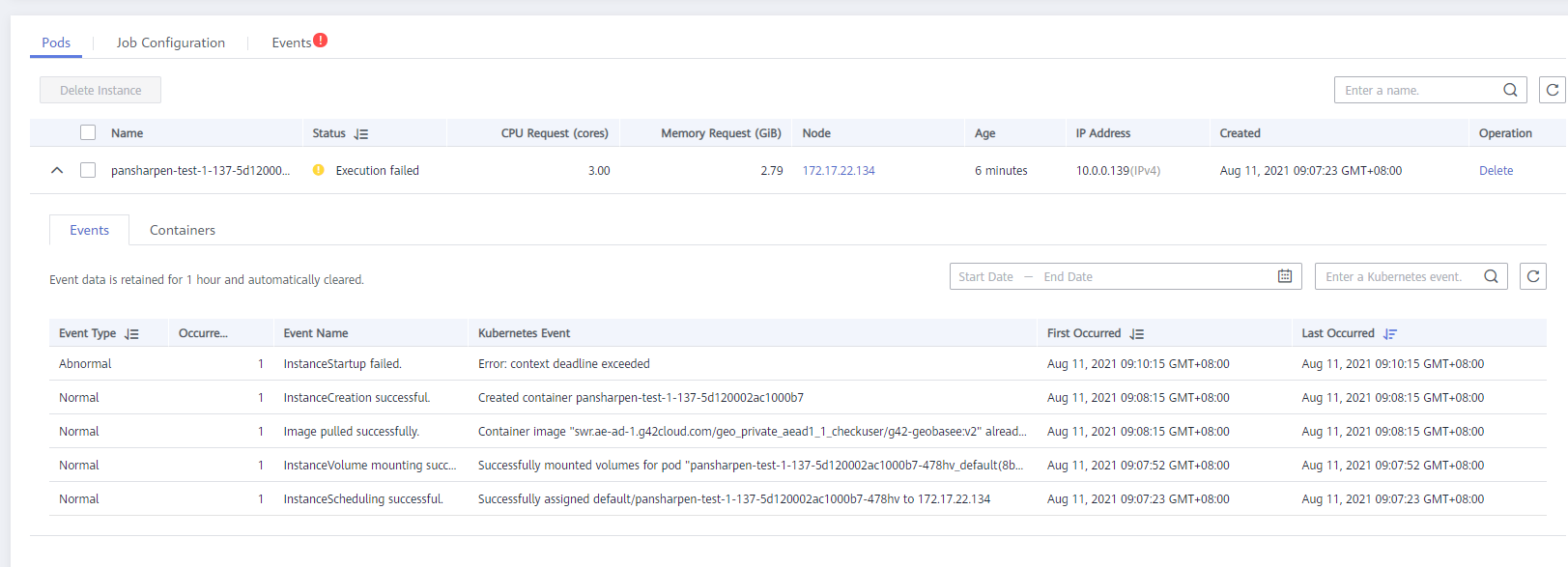Image resolution: width=1568 pixels, height=567 pixels.
Task: Click the pod name search magnifier icon
Action: pyautogui.click(x=1510, y=90)
